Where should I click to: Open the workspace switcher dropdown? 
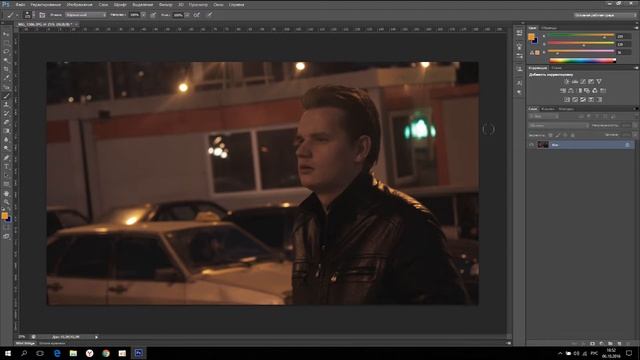click(x=605, y=15)
